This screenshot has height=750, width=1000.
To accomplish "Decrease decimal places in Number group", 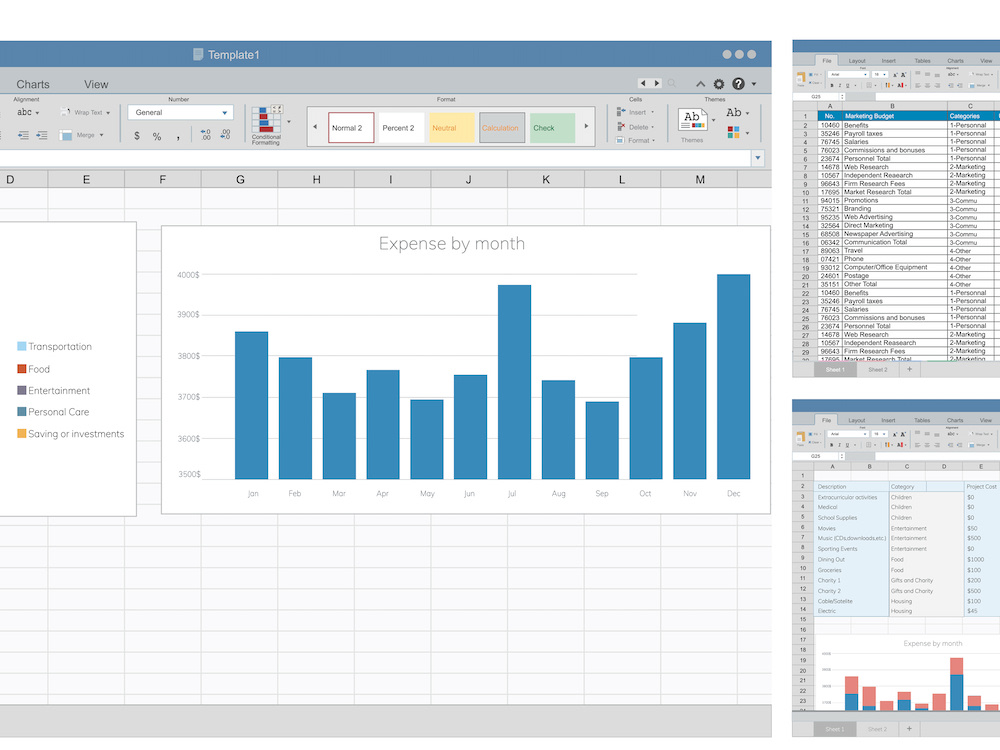I will click(225, 135).
